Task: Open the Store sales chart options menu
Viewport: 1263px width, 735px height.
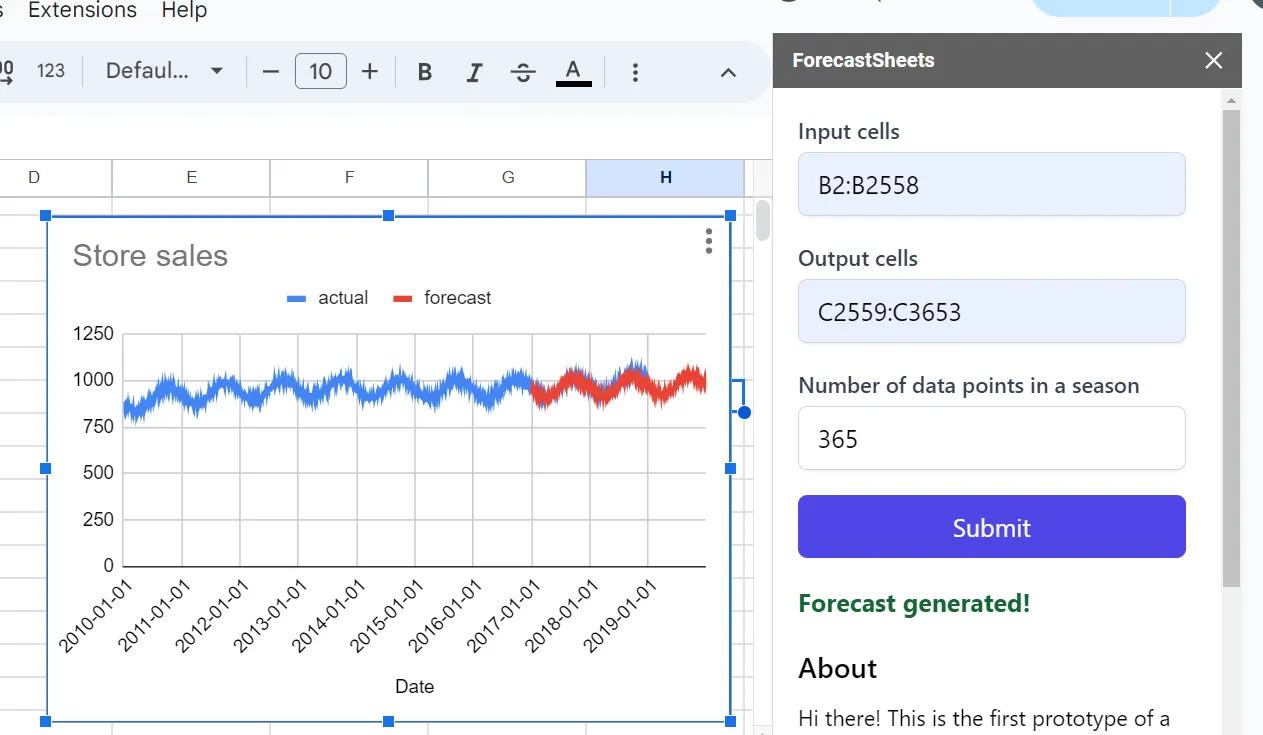Action: click(x=708, y=241)
